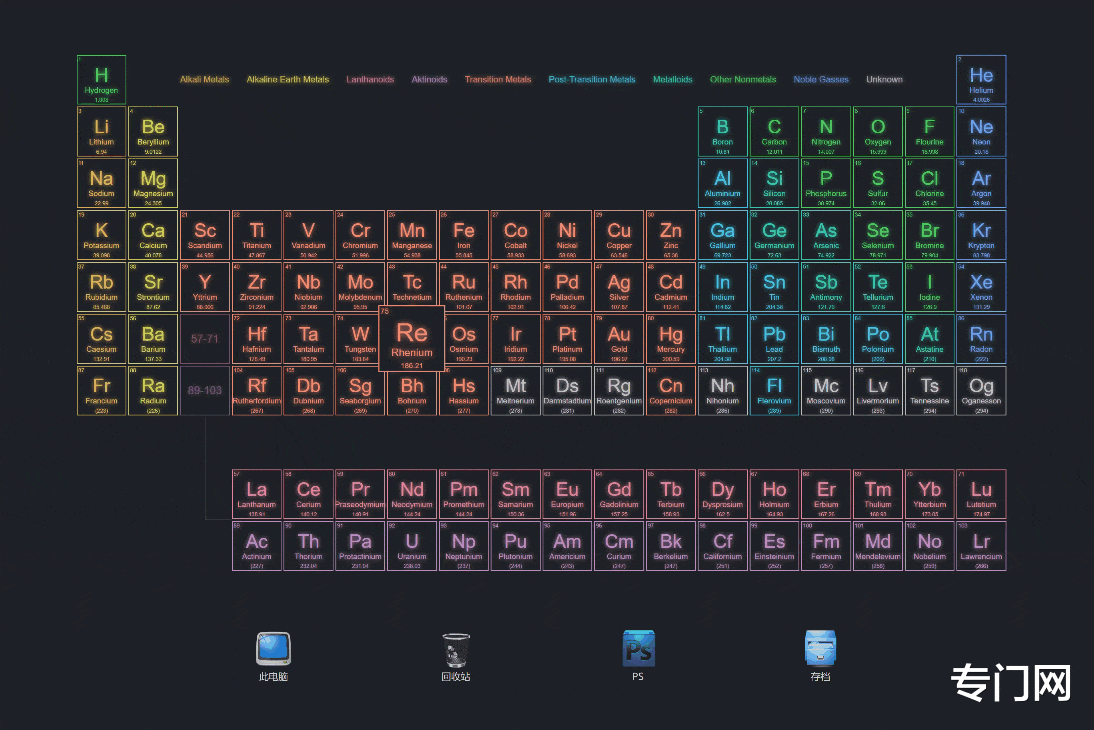1094x730 pixels.
Task: Launch the PS Photoshop icon
Action: coord(638,656)
